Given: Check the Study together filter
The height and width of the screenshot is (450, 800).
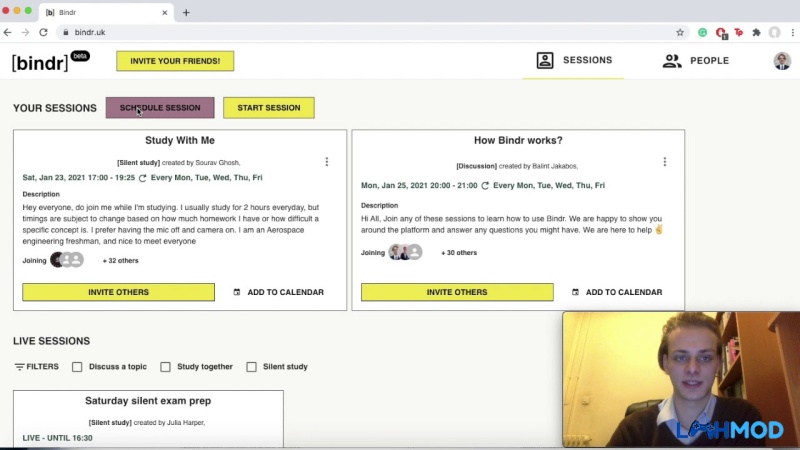Looking at the screenshot, I should 165,367.
